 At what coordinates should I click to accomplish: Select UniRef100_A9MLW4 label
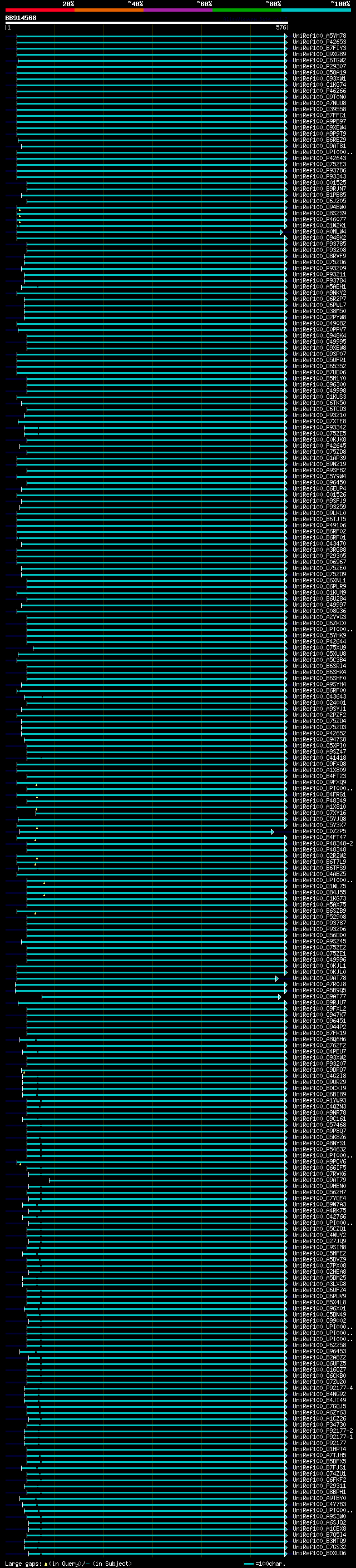pyautogui.click(x=319, y=232)
